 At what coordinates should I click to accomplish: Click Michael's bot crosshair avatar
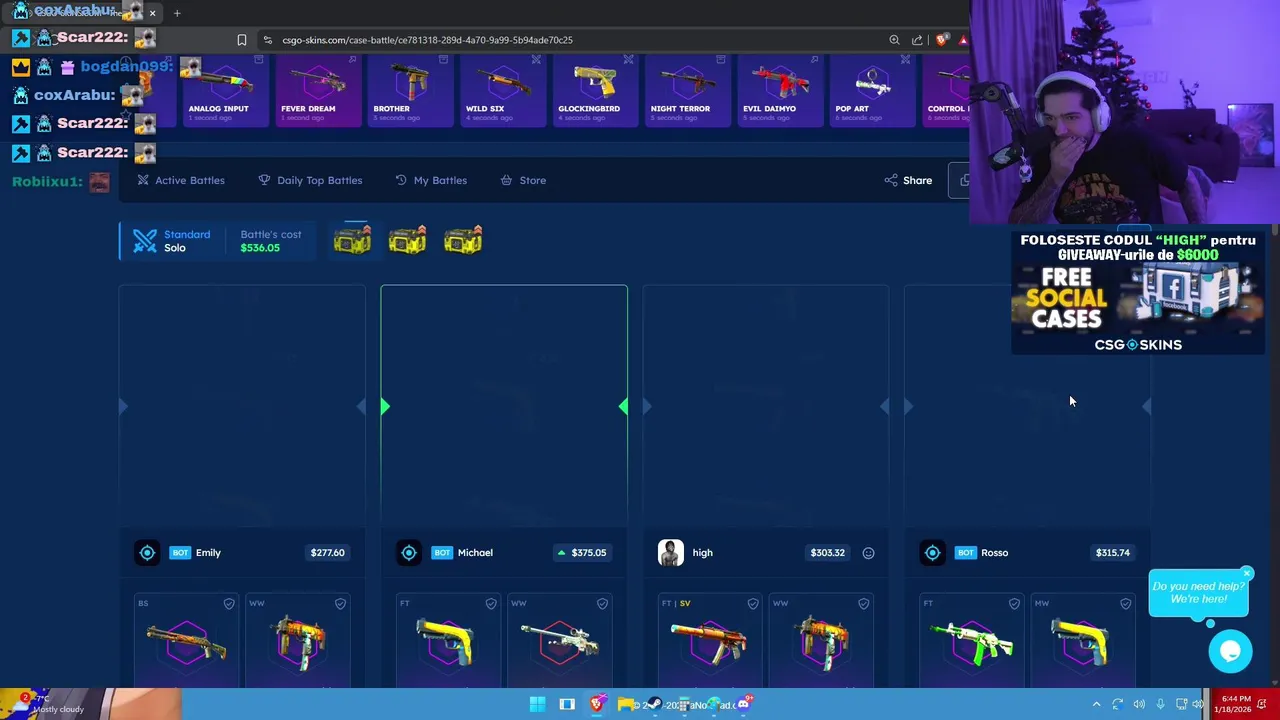(409, 552)
